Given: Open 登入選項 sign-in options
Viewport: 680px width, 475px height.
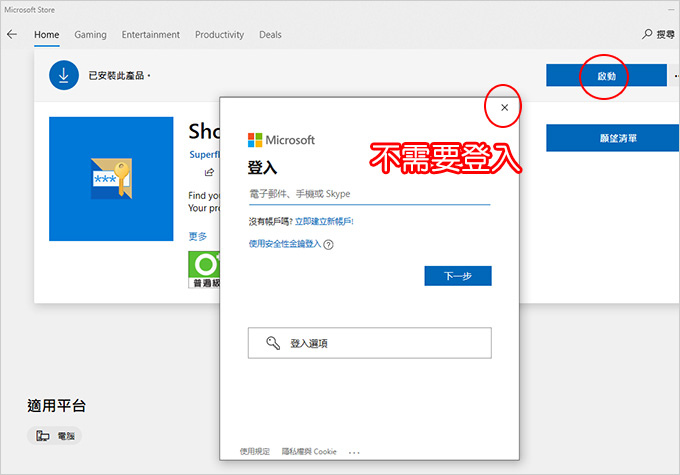Looking at the screenshot, I should pyautogui.click(x=369, y=343).
